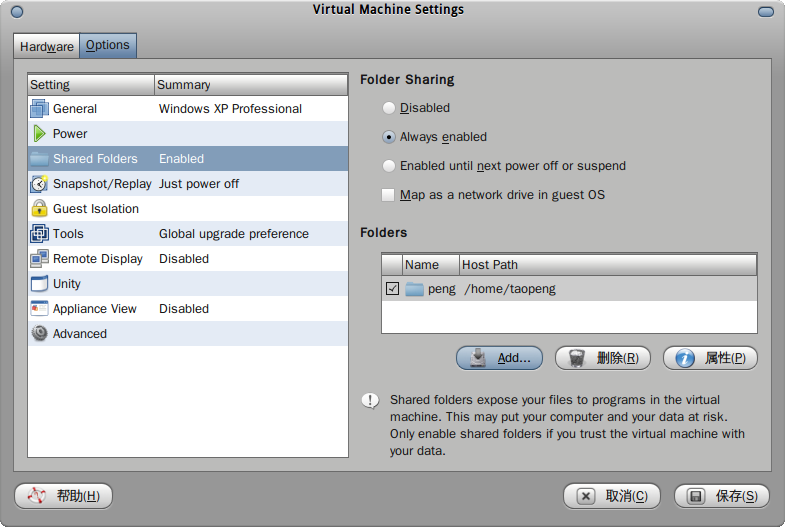Select the Remote Display setting label

(x=98, y=259)
